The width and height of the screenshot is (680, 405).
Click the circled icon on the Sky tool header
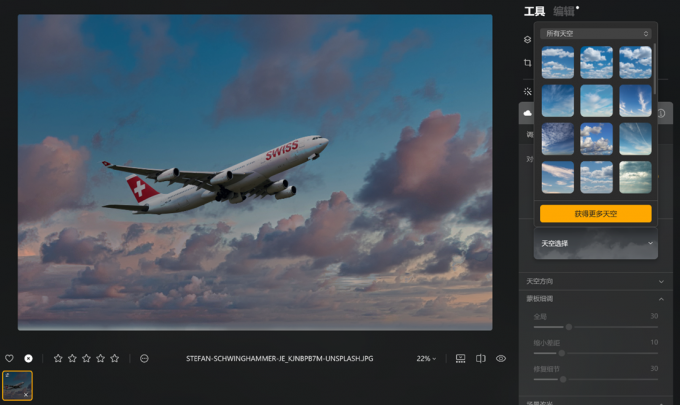click(661, 113)
